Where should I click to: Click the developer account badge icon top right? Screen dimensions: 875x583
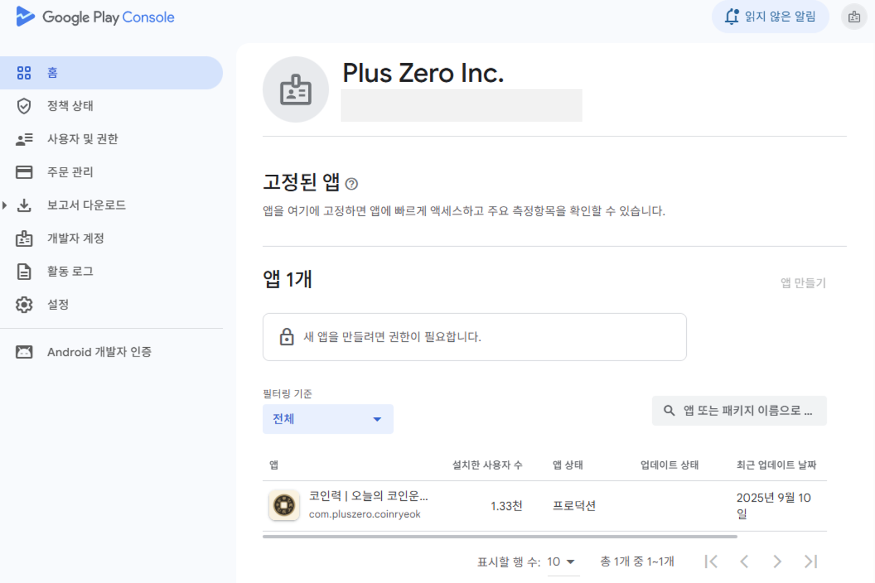pyautogui.click(x=853, y=16)
